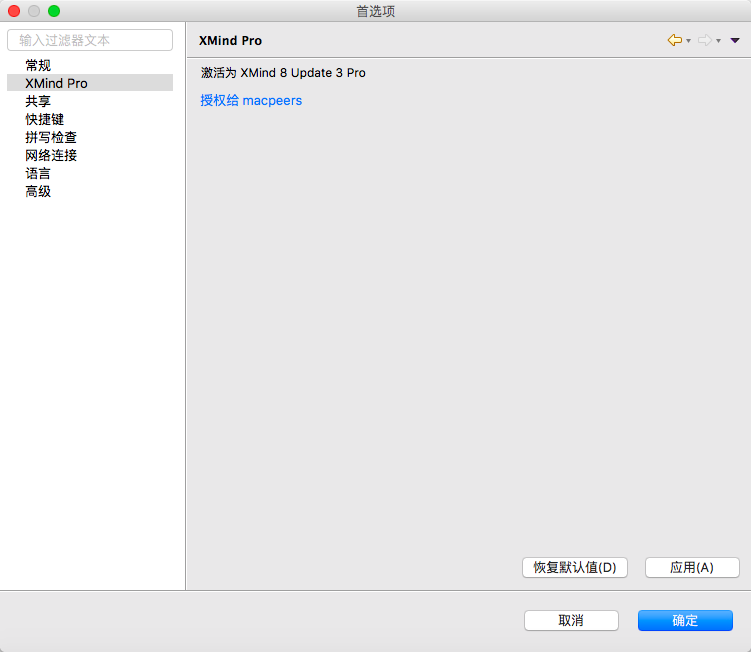
Task: Click the 授权给 macpeers link
Action: 251,101
